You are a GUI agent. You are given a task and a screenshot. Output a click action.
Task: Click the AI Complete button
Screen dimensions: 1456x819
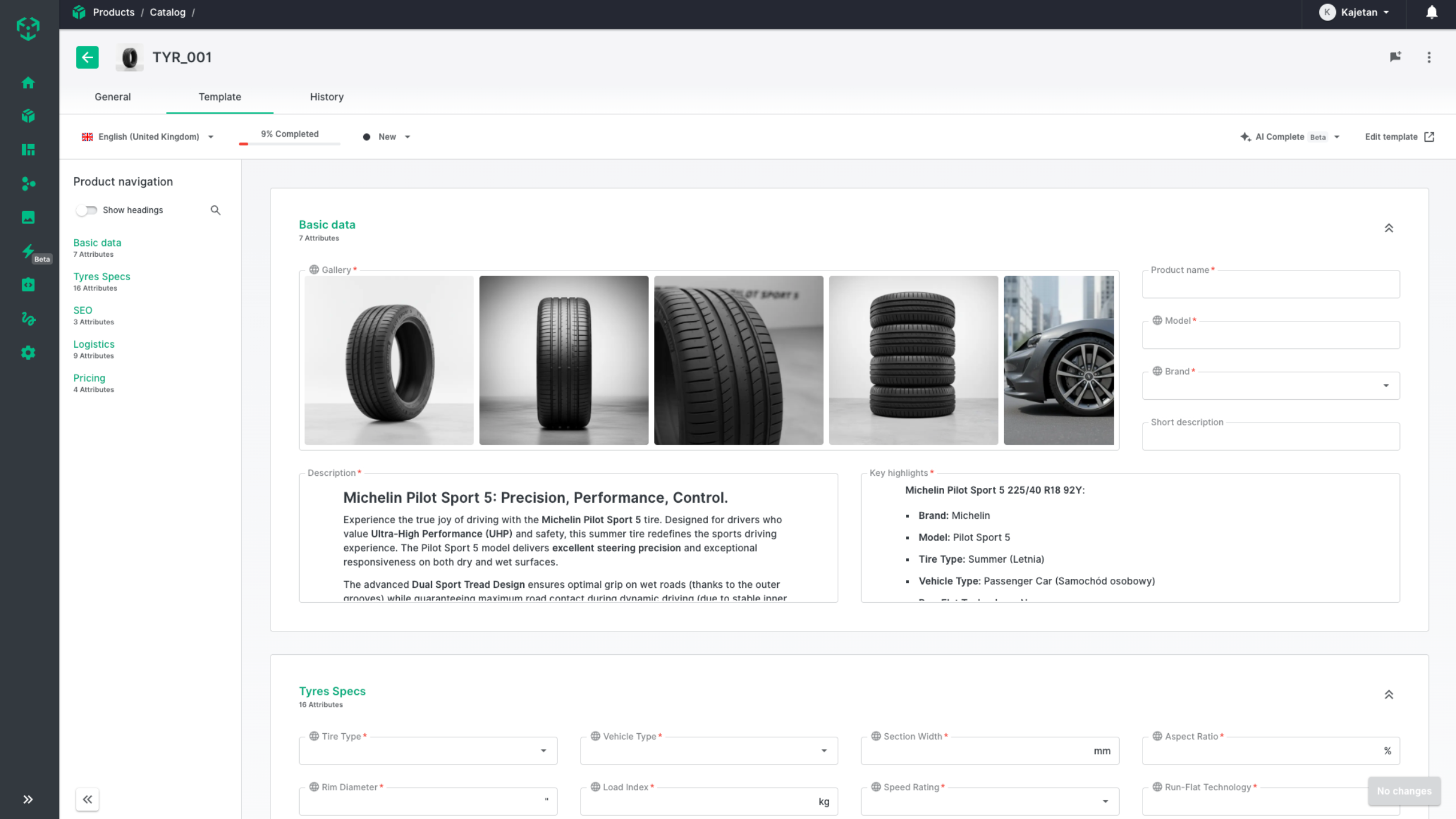(1280, 137)
